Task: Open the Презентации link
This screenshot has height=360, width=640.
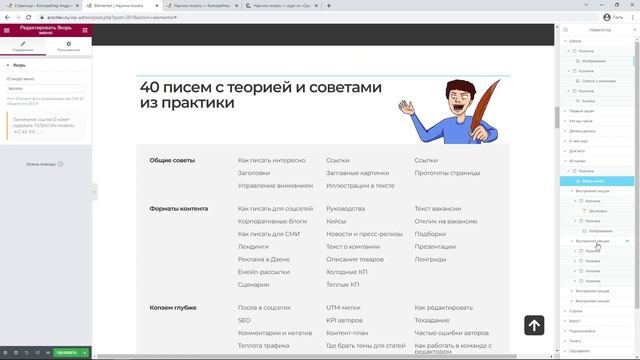Action: (435, 247)
